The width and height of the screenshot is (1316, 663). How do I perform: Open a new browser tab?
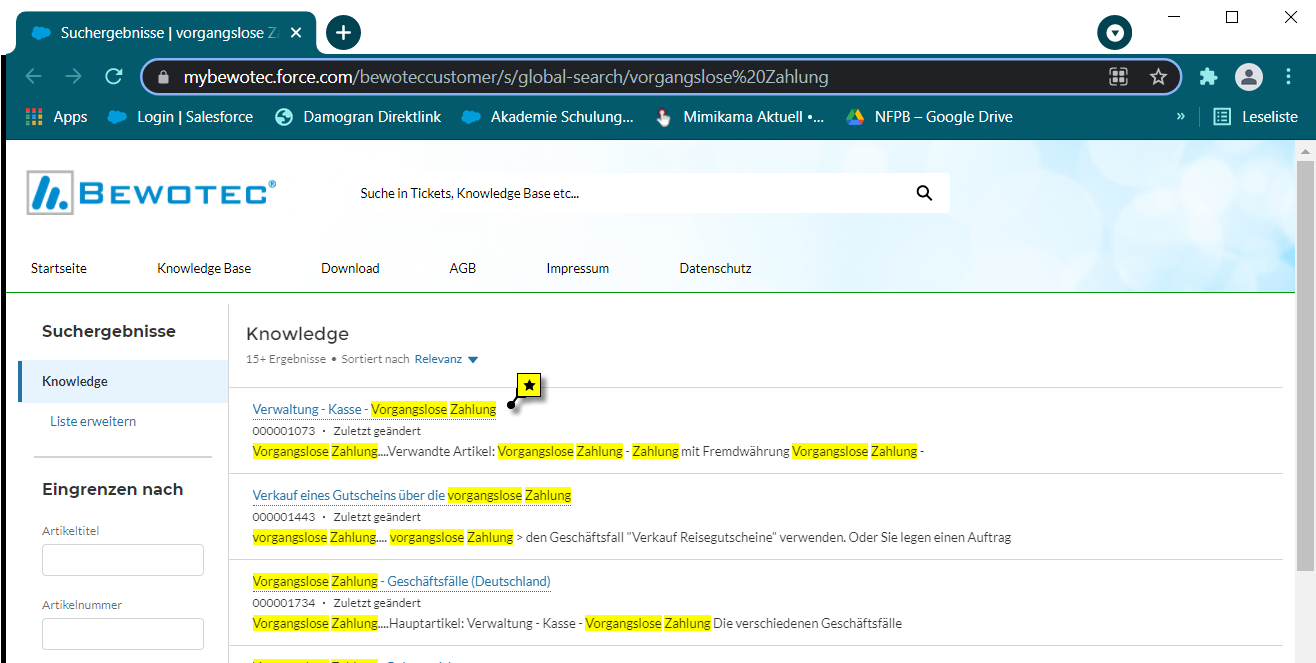(x=343, y=33)
